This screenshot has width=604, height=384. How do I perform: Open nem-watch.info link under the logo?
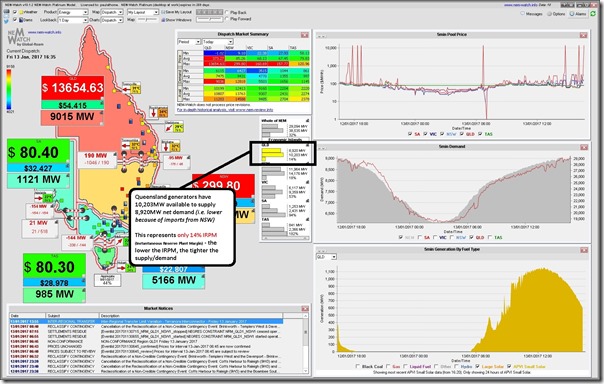[x=45, y=32]
